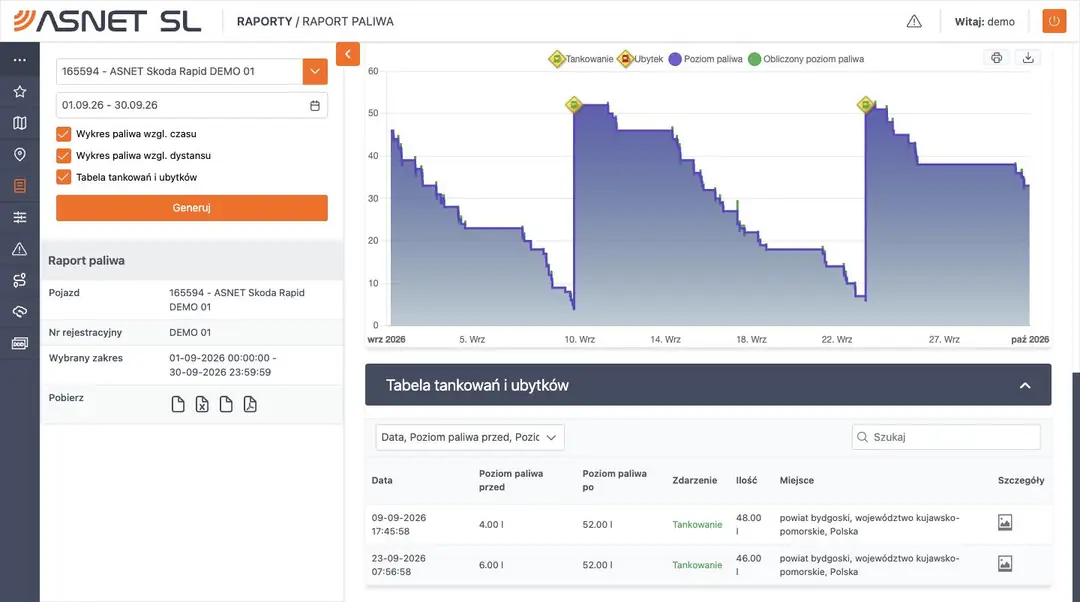
Task: Click the warning triangle in top header
Action: (914, 21)
